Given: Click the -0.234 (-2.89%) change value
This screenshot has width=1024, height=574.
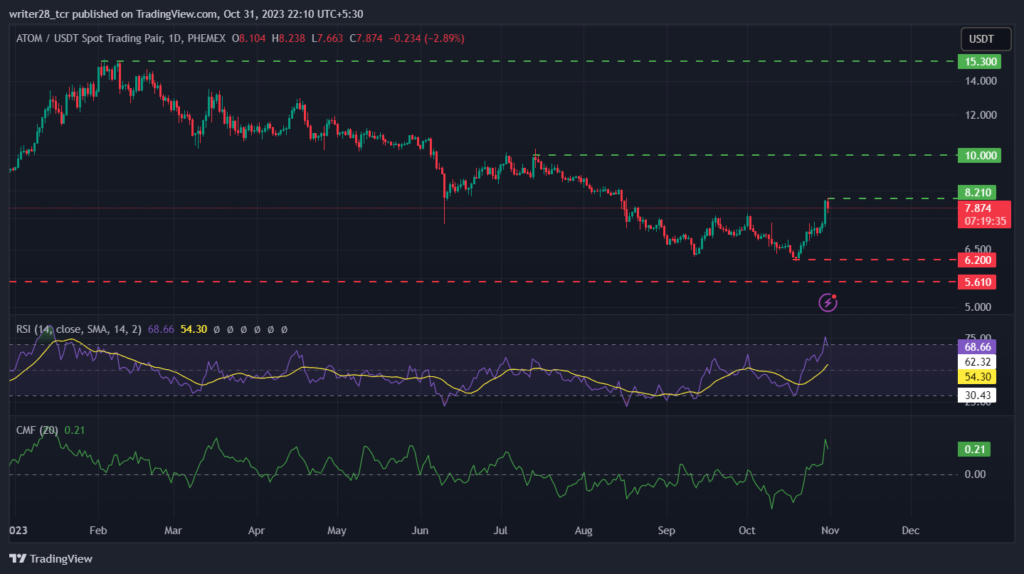Looking at the screenshot, I should tap(426, 39).
